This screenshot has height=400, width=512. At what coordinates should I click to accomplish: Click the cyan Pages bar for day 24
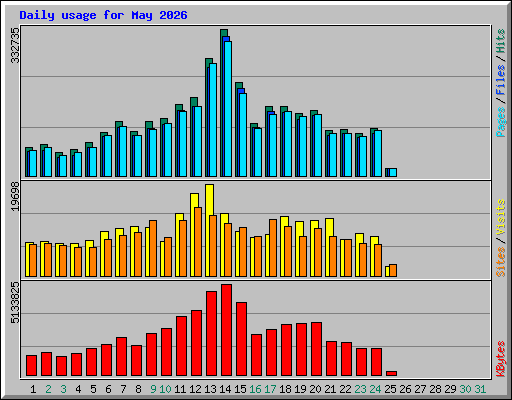[x=378, y=154]
